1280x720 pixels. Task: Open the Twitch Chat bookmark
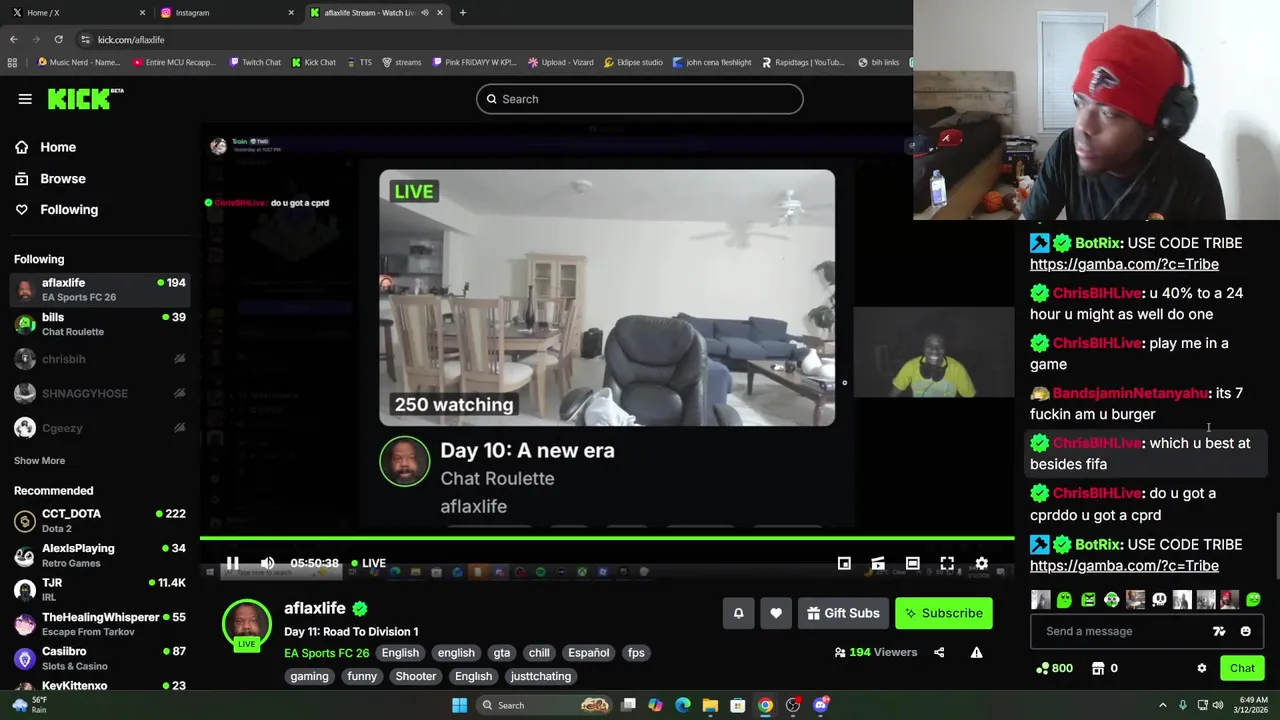pos(255,62)
